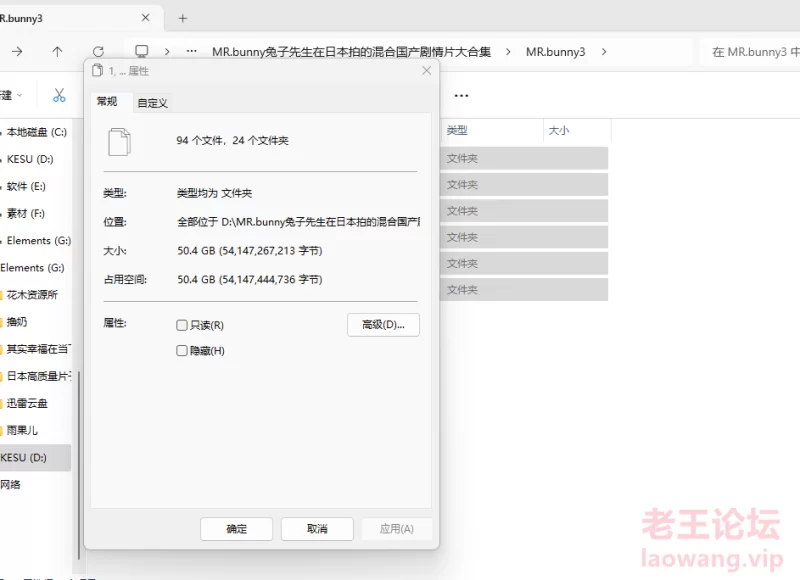Expand chevron after monitor icon in address bar

pos(167,52)
